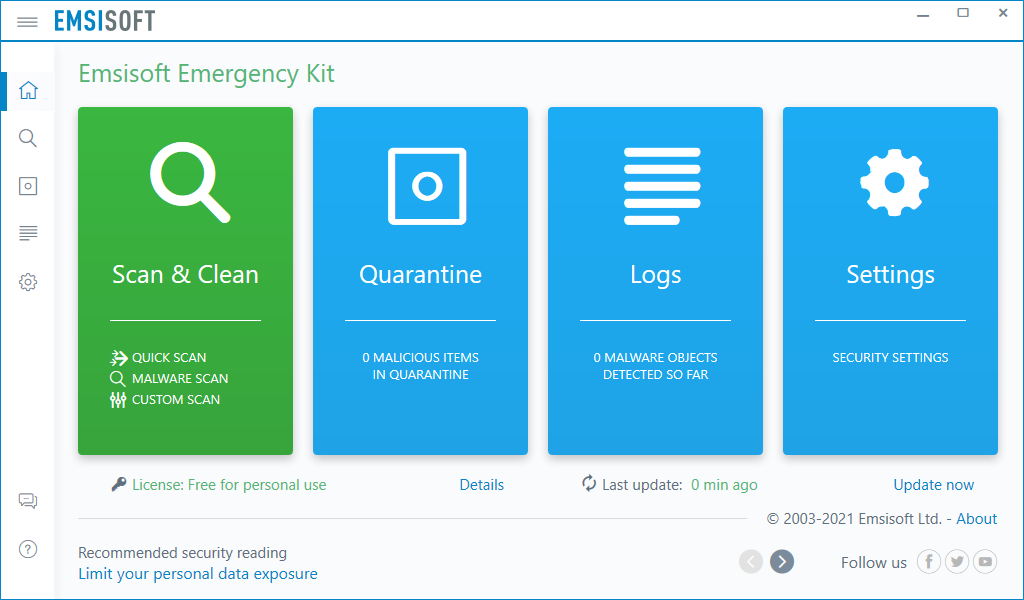Open the Quarantine tile title

pos(421,274)
